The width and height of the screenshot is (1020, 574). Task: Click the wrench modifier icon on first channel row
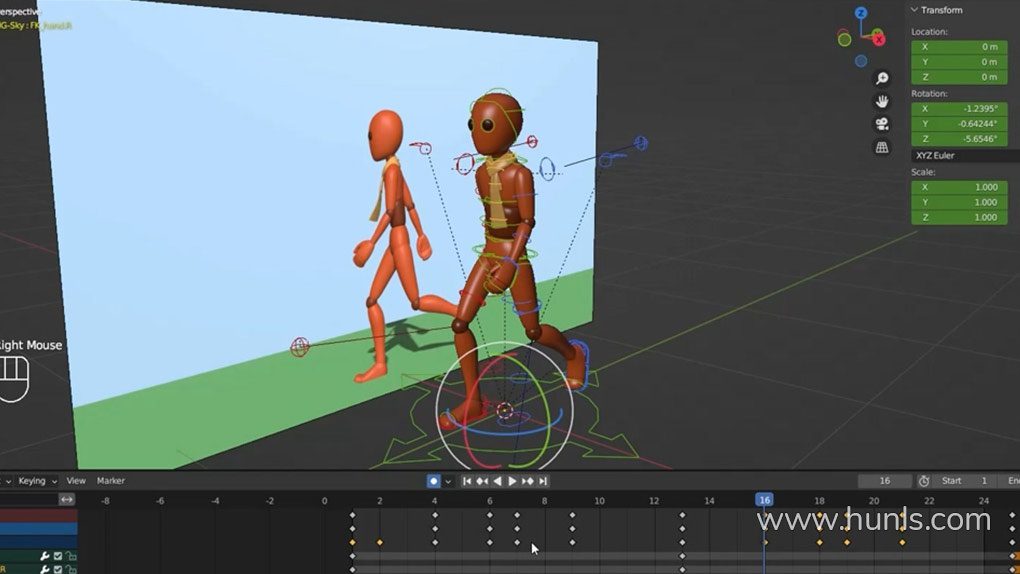(45, 556)
